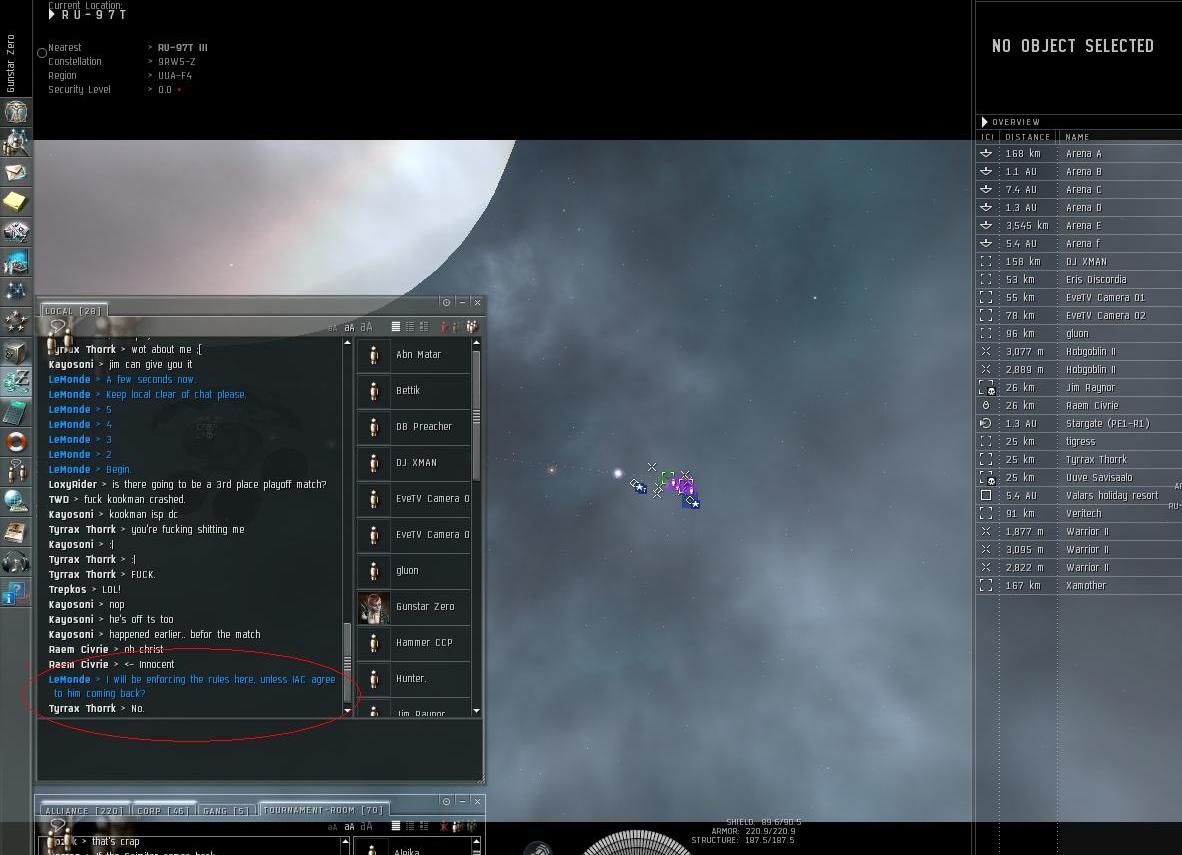
Task: Open the Journal book icon in sidebar
Action: click(16, 532)
